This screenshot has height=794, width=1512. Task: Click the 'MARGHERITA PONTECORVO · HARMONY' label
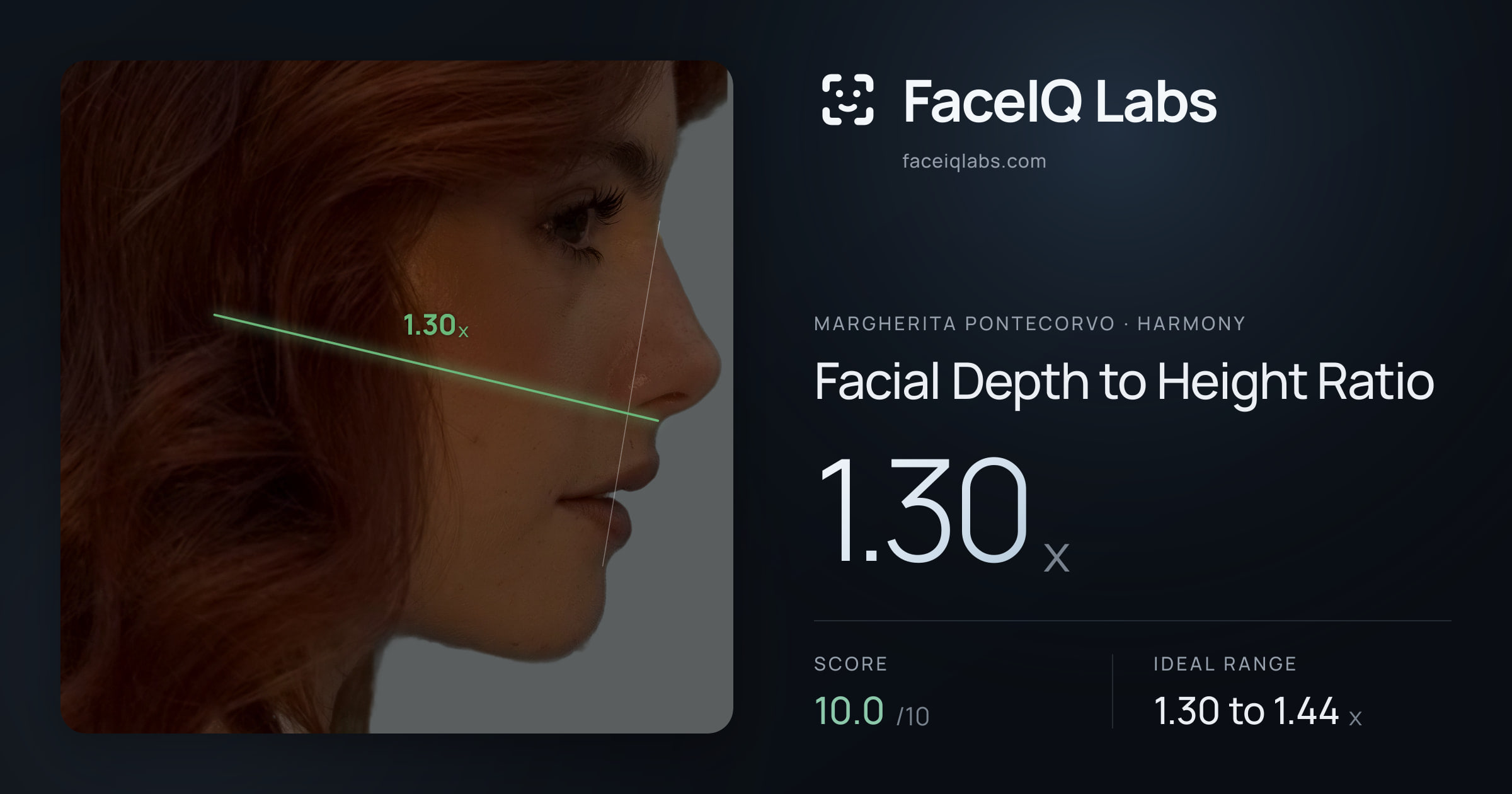click(x=1029, y=323)
